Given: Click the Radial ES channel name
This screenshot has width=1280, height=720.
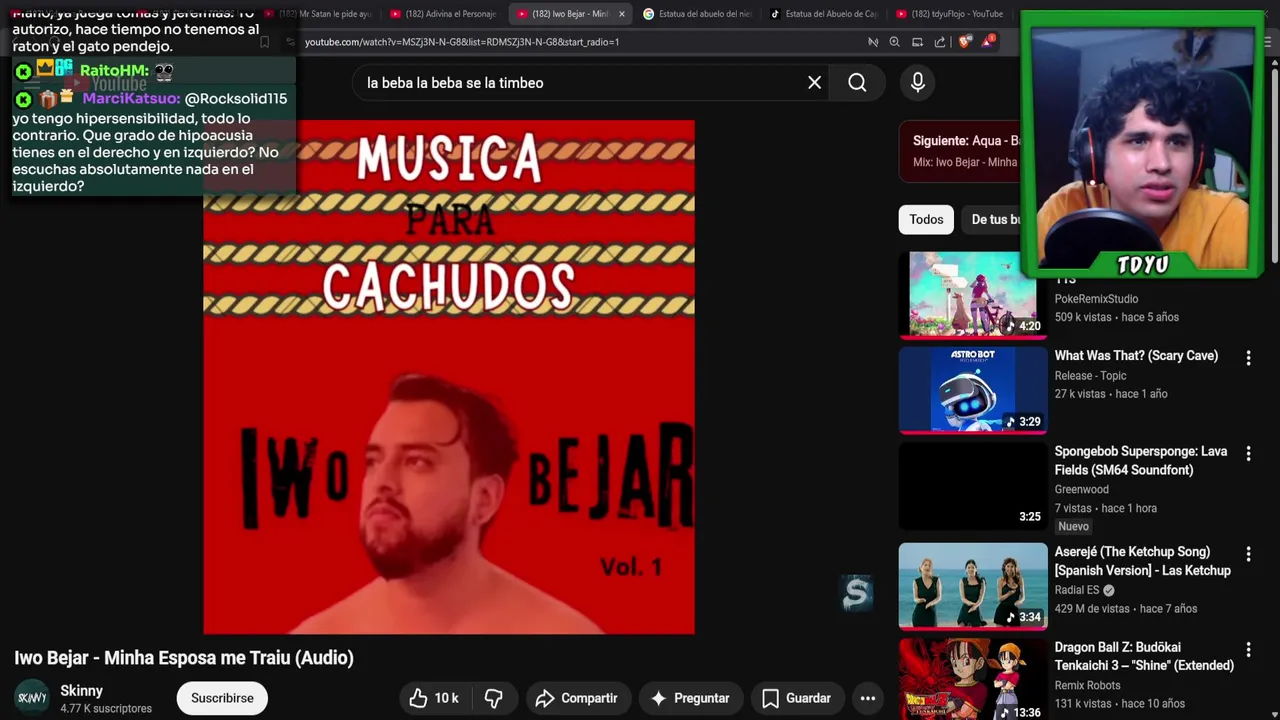Looking at the screenshot, I should [x=1077, y=590].
